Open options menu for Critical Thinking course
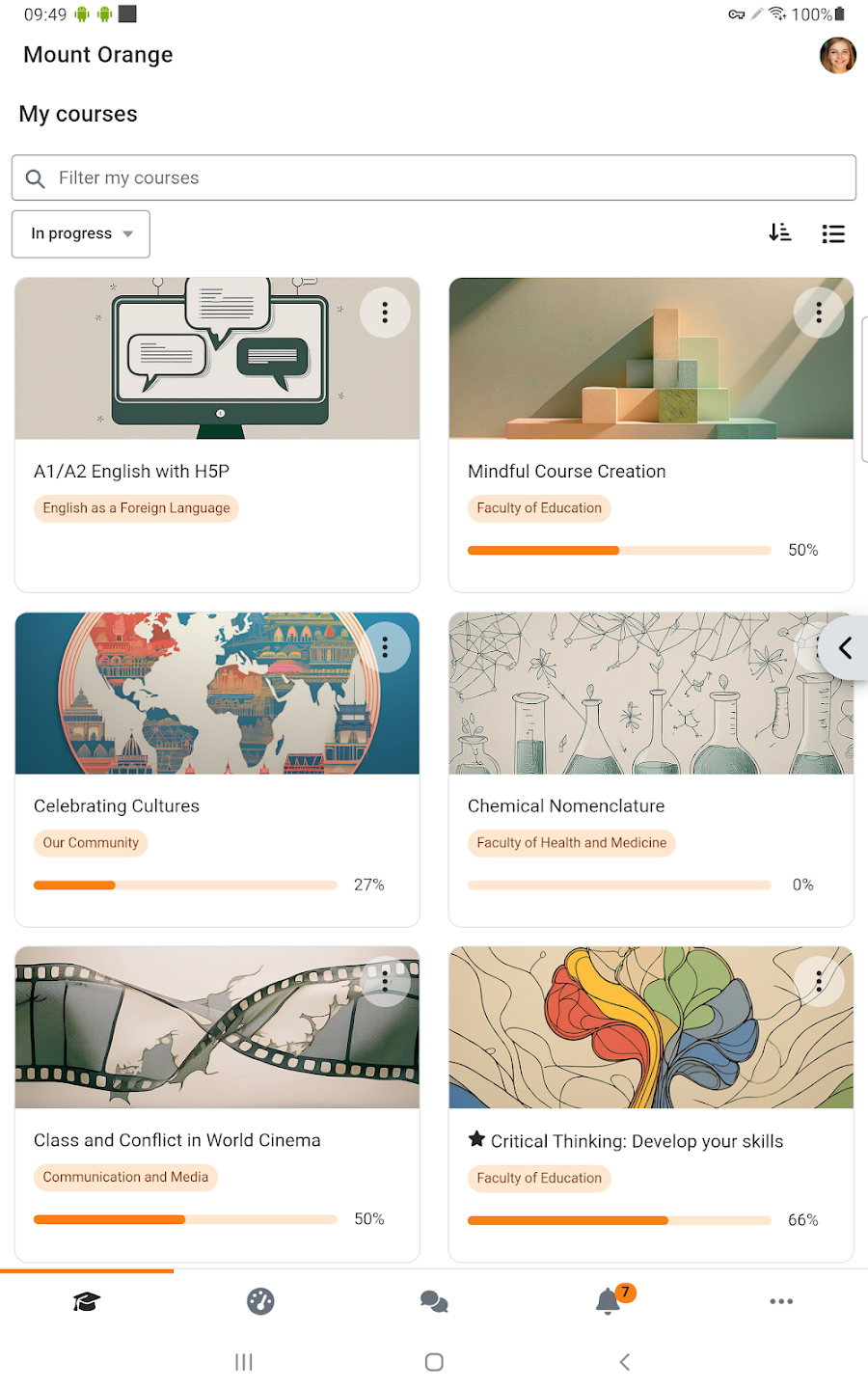Screen dimensions: 868x1389 [x=819, y=982]
